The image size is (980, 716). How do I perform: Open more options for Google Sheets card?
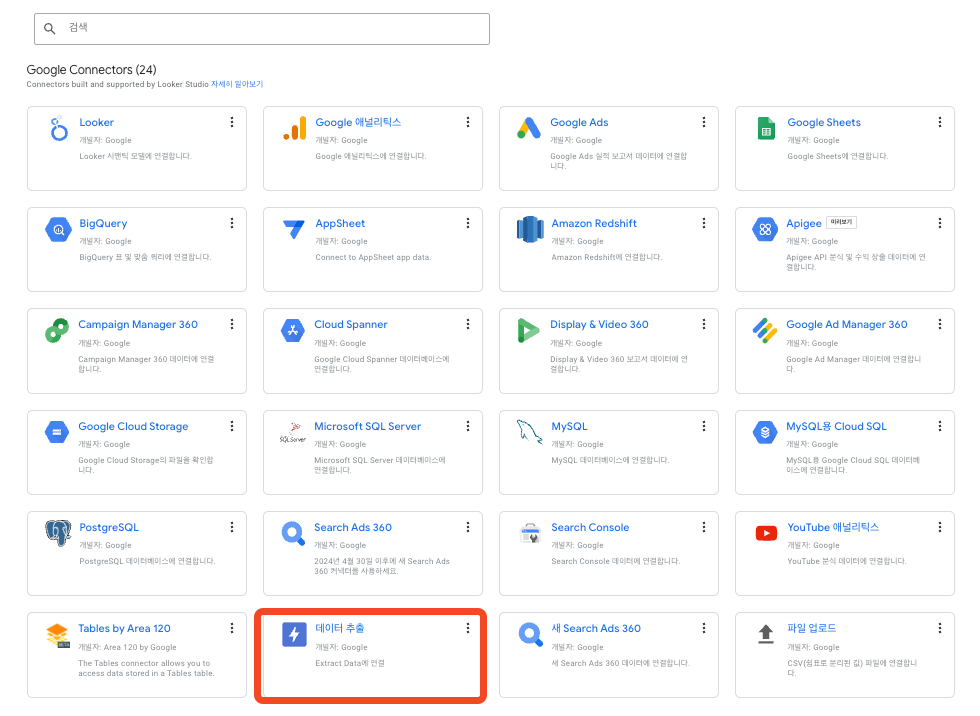(939, 122)
